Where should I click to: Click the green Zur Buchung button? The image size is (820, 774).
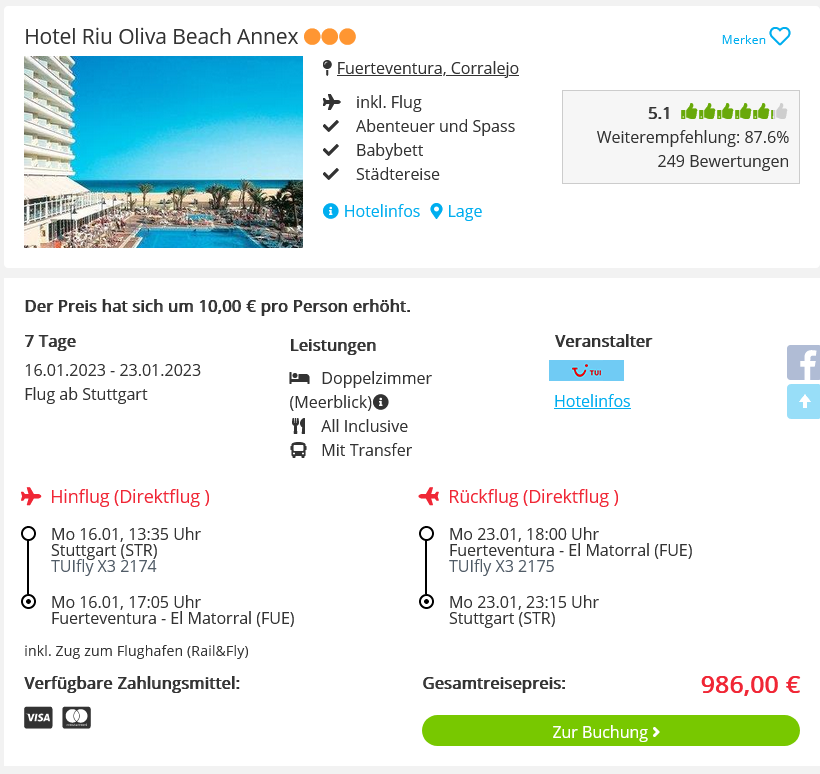click(x=611, y=731)
